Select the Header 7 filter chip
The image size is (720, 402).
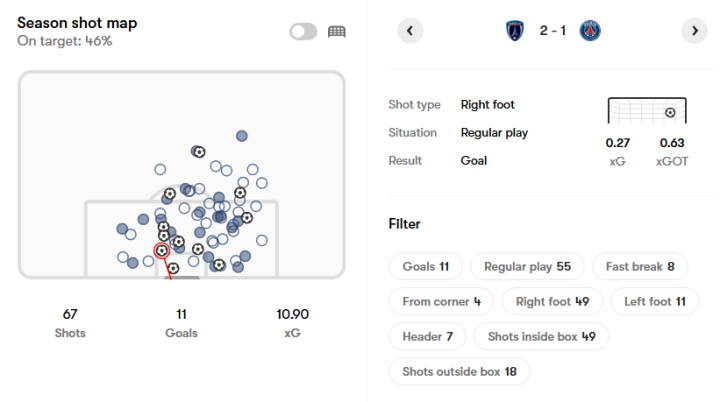point(427,336)
